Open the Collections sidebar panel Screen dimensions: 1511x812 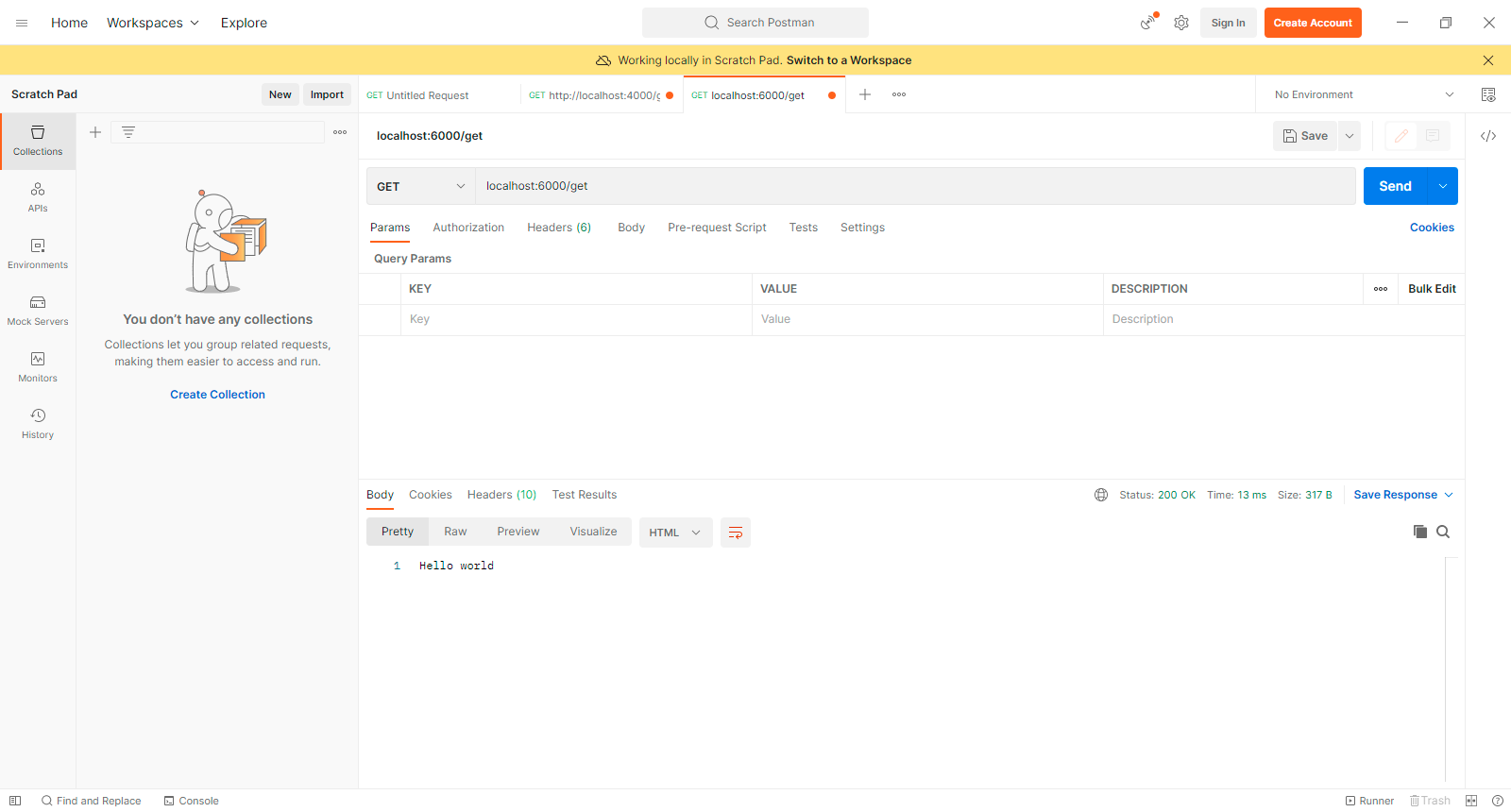coord(38,141)
